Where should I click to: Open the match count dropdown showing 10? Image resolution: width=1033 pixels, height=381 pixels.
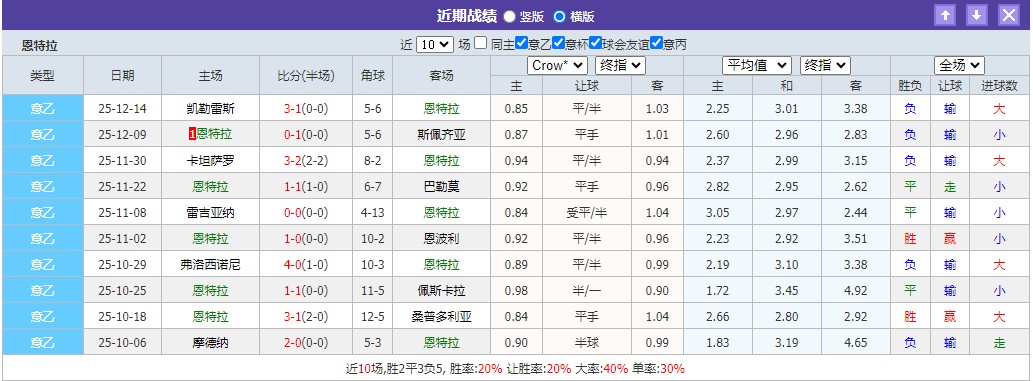click(x=435, y=44)
